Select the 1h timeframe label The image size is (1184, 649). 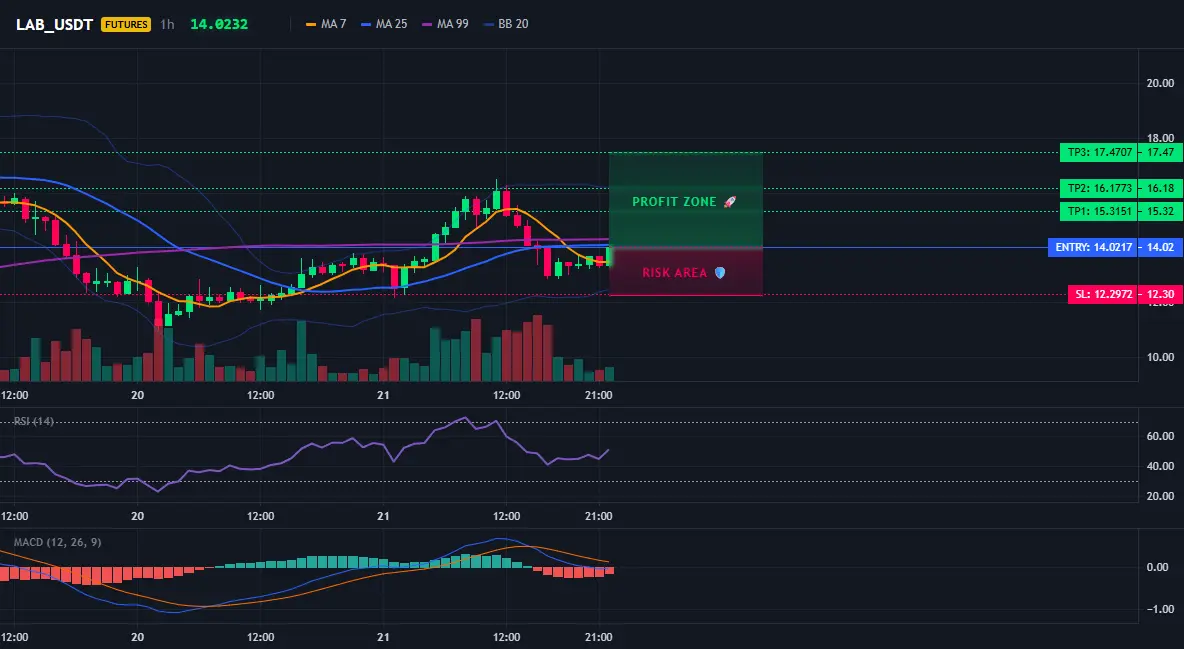167,24
